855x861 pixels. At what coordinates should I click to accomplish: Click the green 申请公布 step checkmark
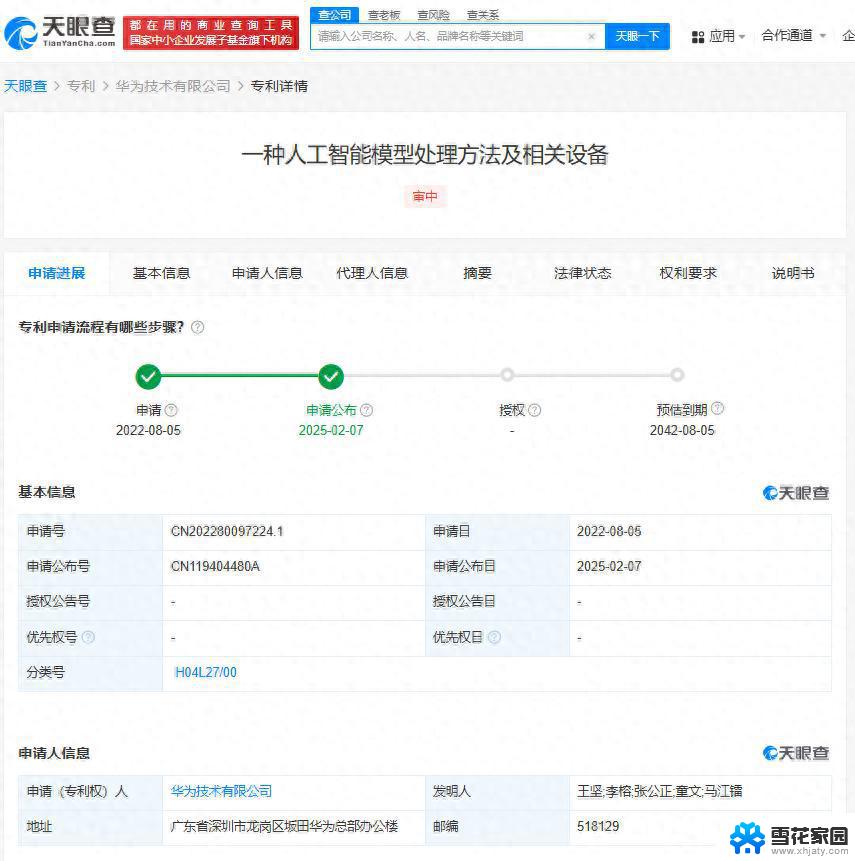pyautogui.click(x=331, y=376)
